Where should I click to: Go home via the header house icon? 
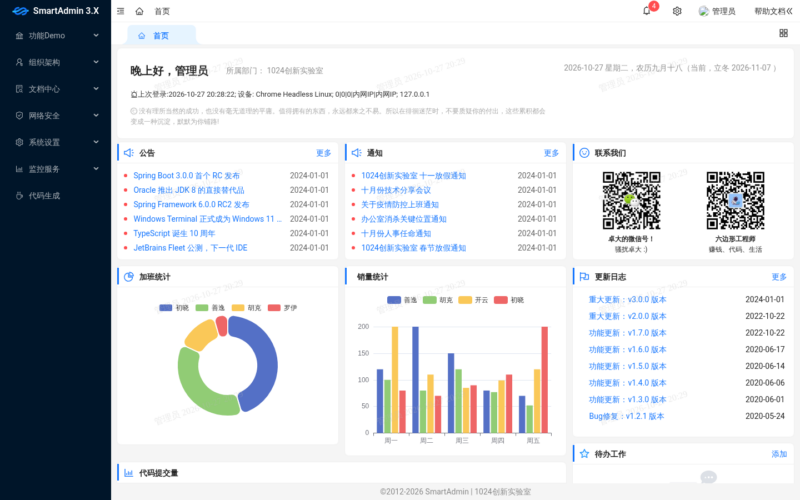point(139,11)
